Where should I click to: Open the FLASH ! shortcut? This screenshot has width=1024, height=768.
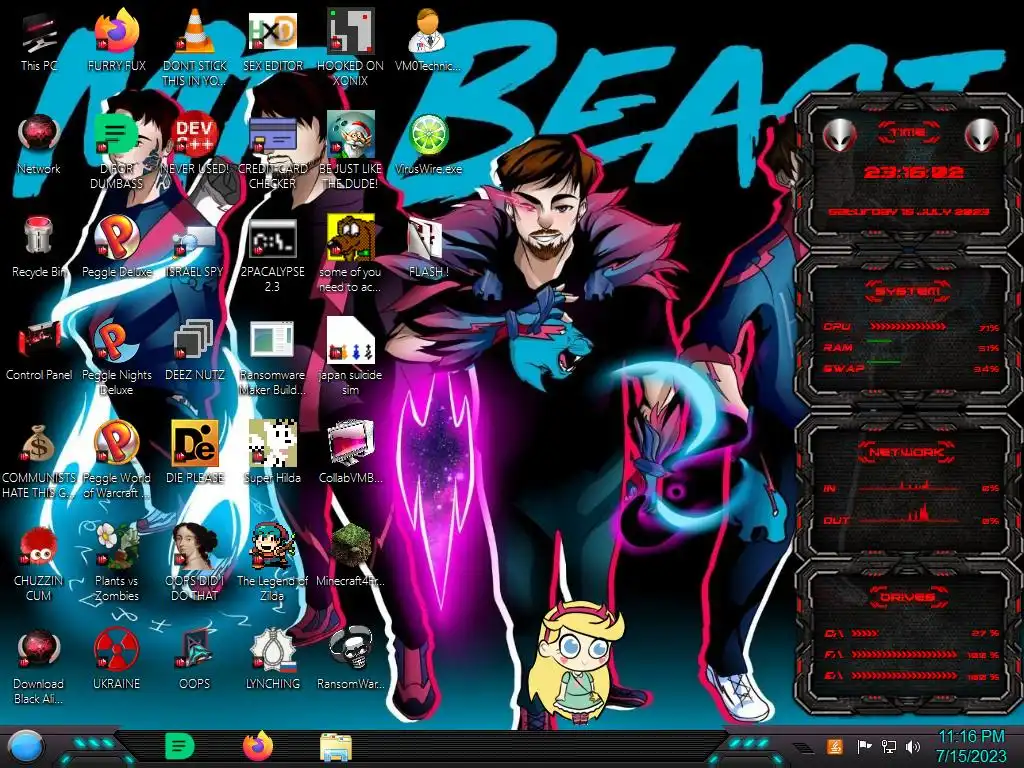pyautogui.click(x=428, y=246)
